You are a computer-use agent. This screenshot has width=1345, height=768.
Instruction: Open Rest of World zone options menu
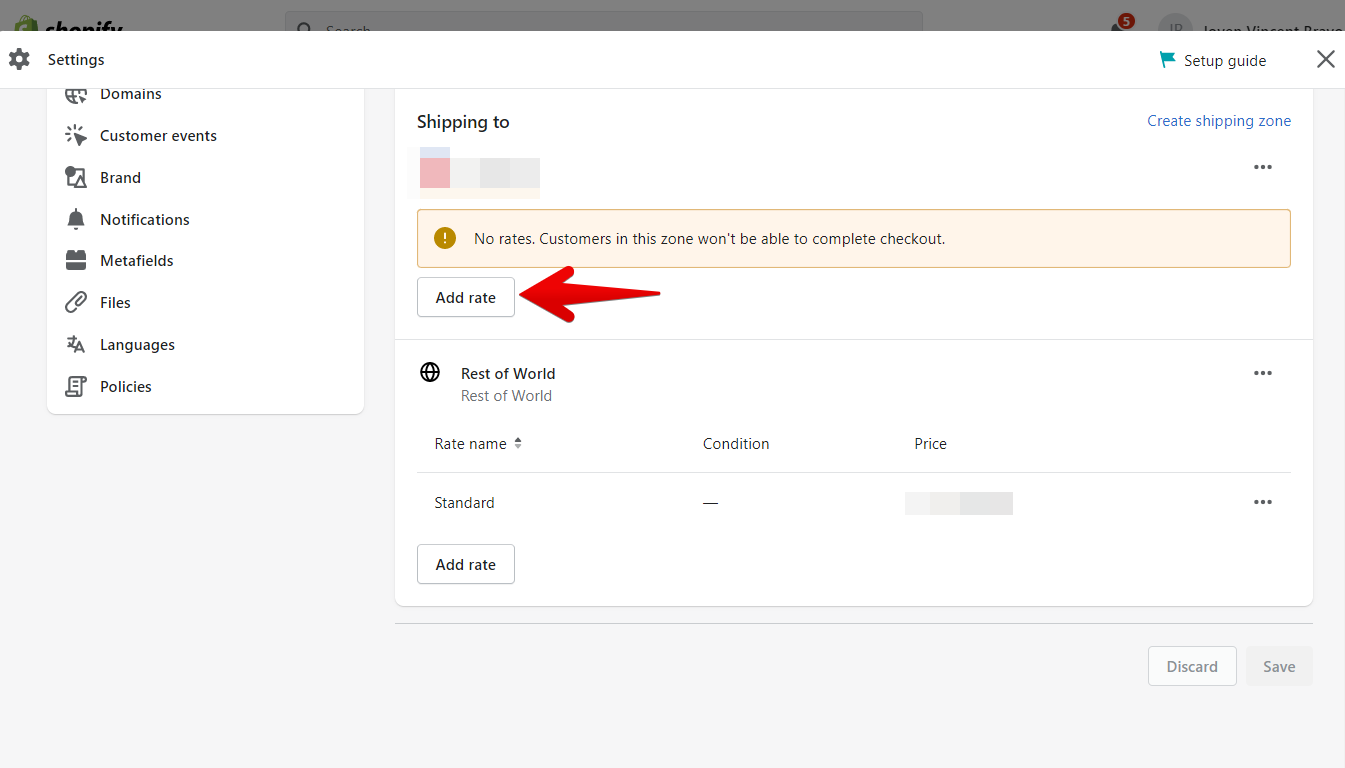click(1263, 373)
